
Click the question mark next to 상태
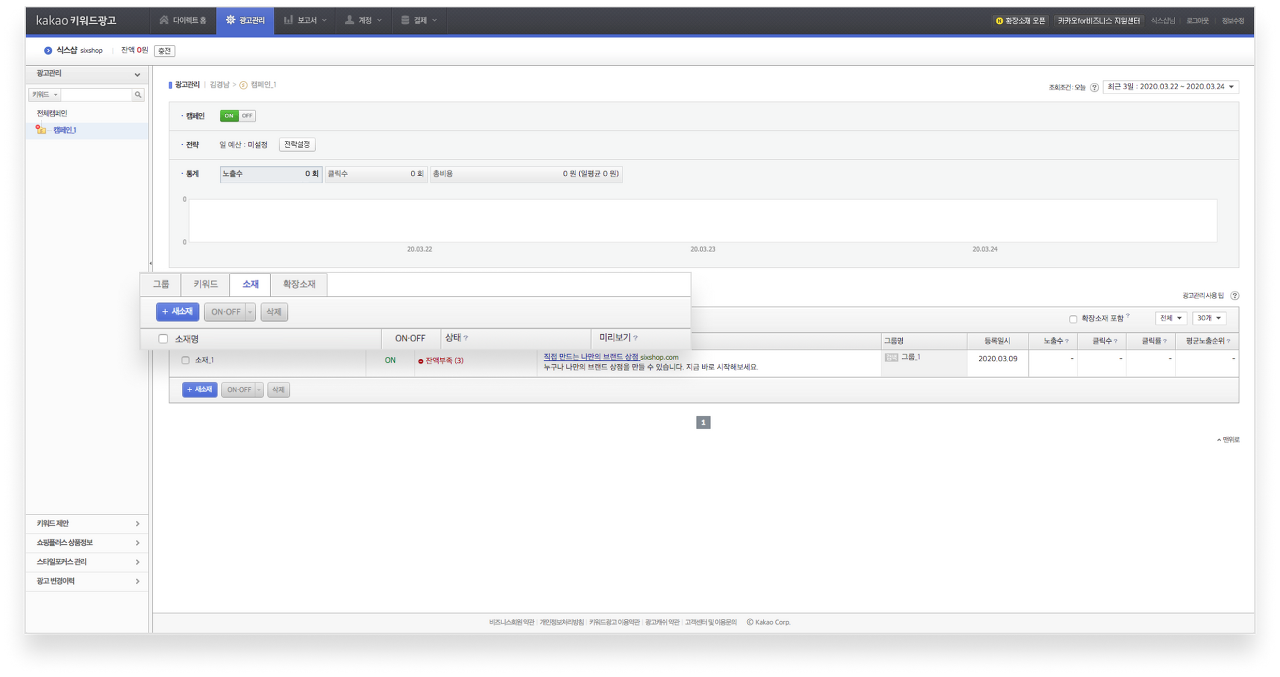pyautogui.click(x=466, y=338)
